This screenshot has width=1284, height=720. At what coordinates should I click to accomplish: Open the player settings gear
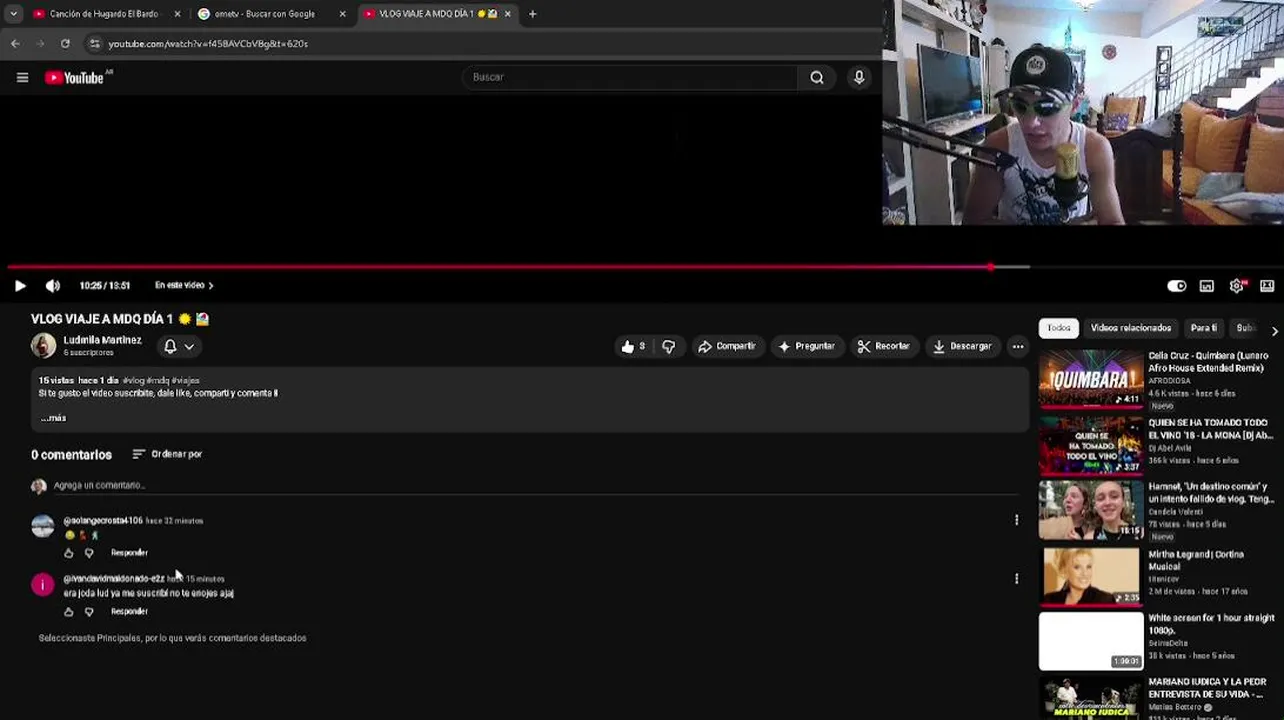(1237, 285)
